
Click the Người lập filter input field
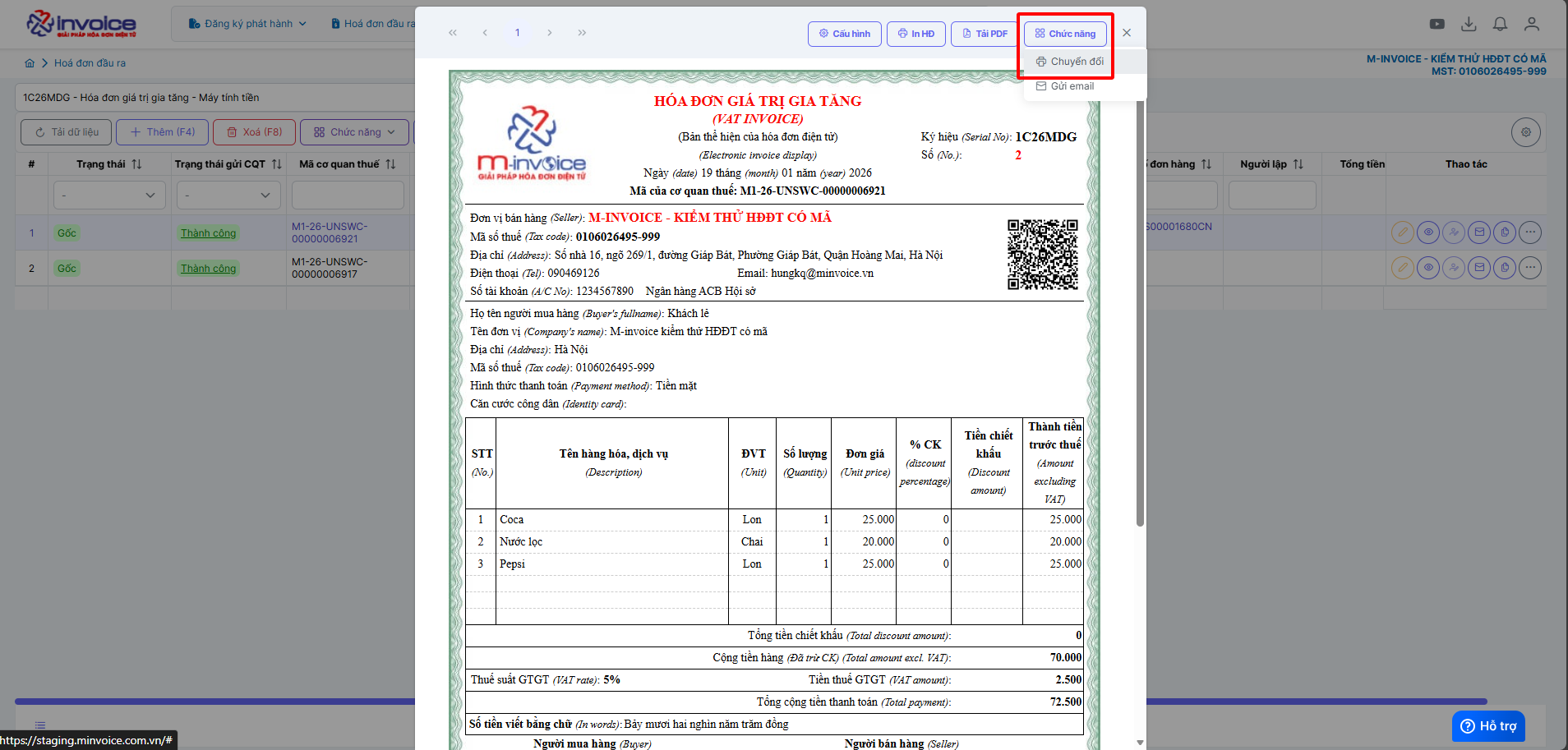click(1271, 196)
